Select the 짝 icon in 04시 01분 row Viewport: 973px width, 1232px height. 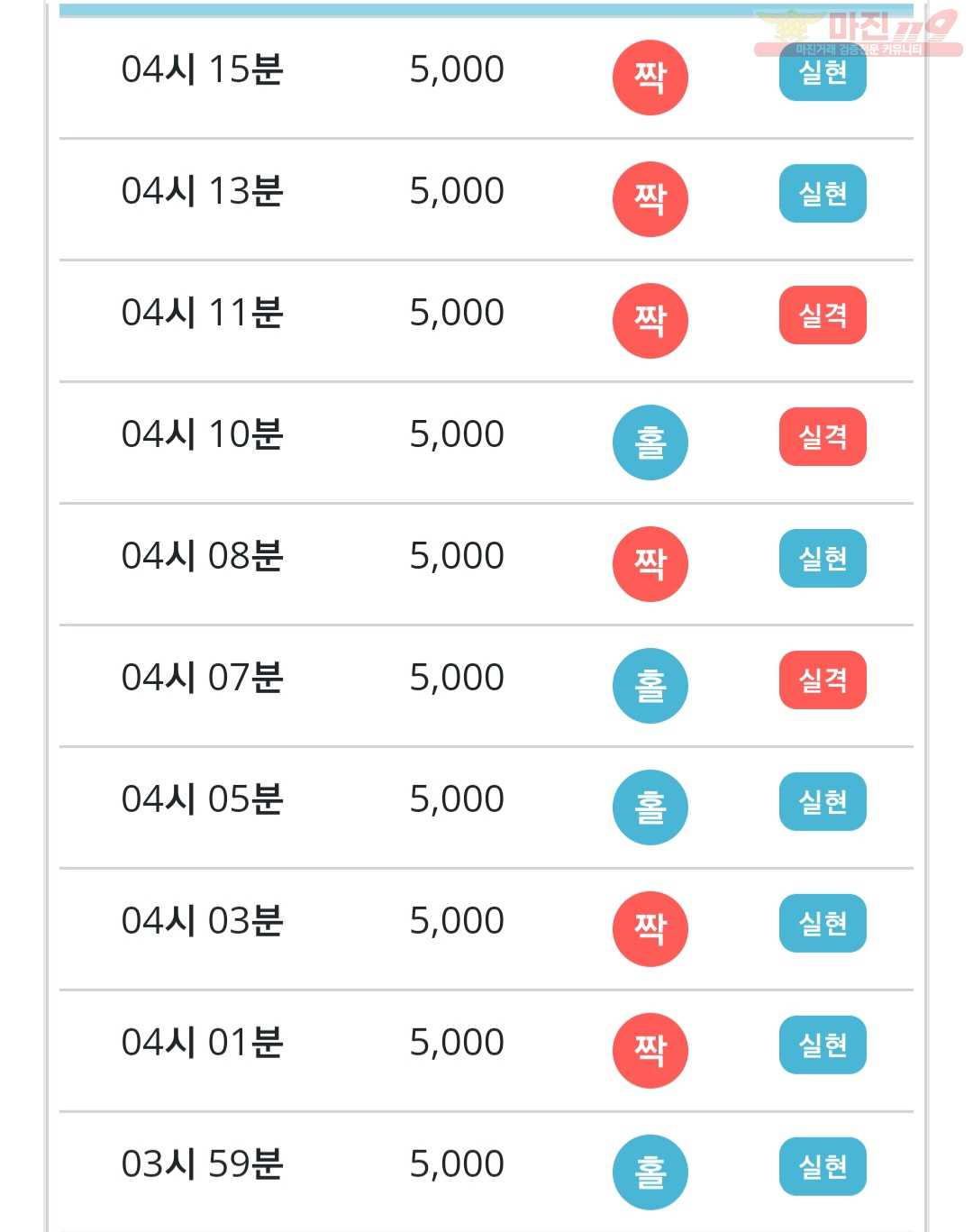[x=650, y=1051]
